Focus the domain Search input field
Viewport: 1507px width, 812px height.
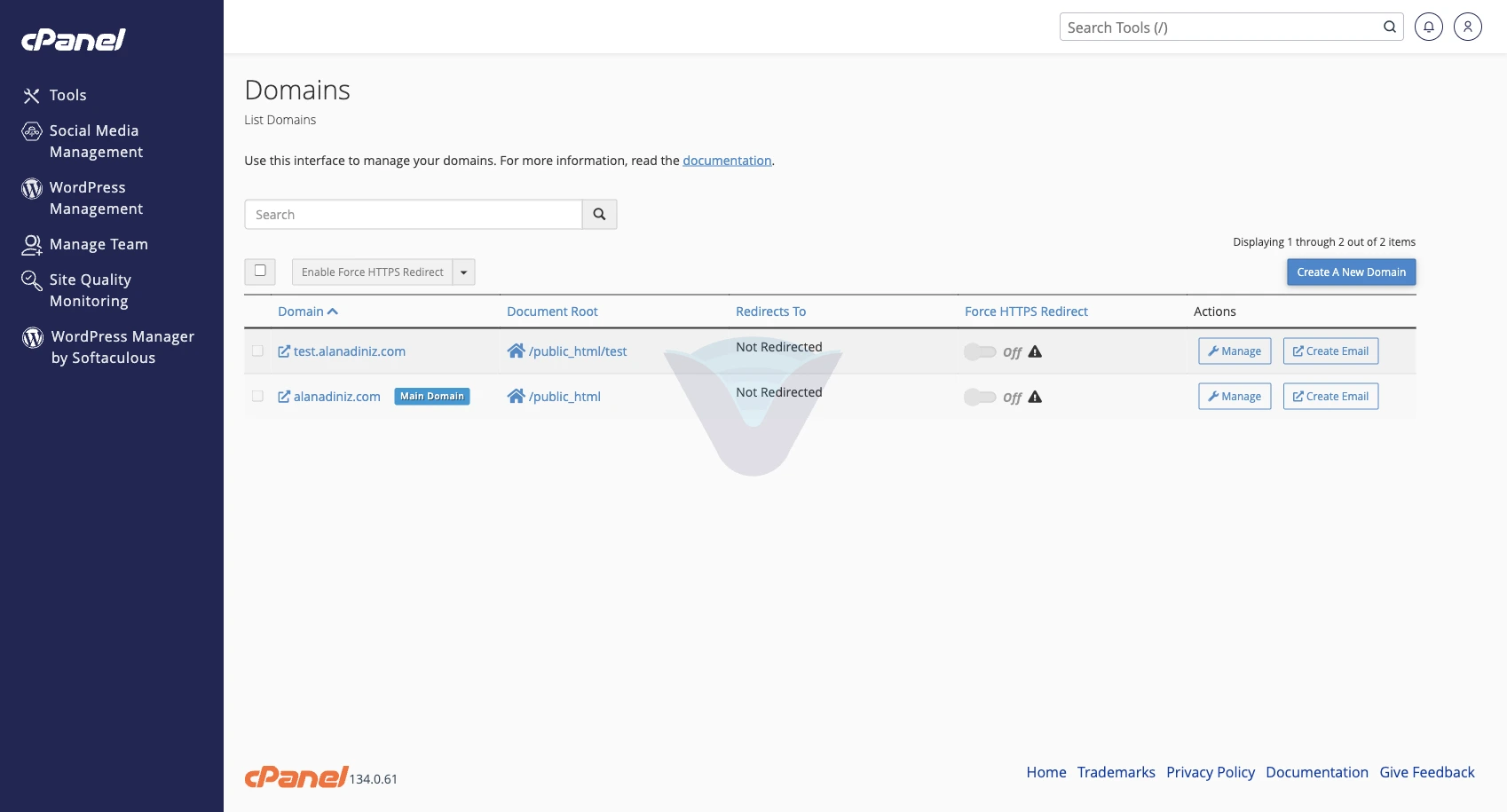coord(414,214)
